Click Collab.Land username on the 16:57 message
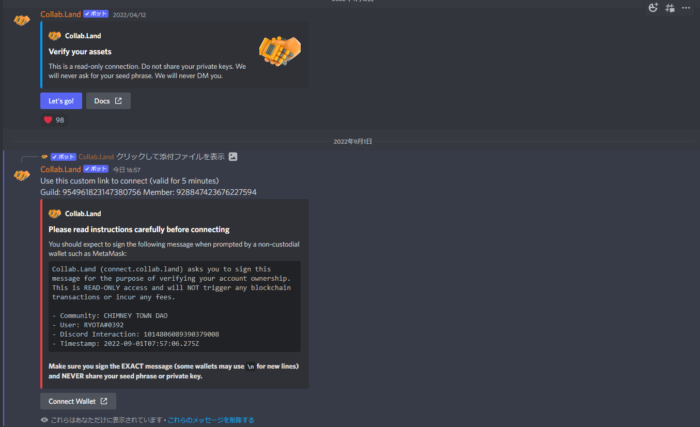 pyautogui.click(x=61, y=169)
